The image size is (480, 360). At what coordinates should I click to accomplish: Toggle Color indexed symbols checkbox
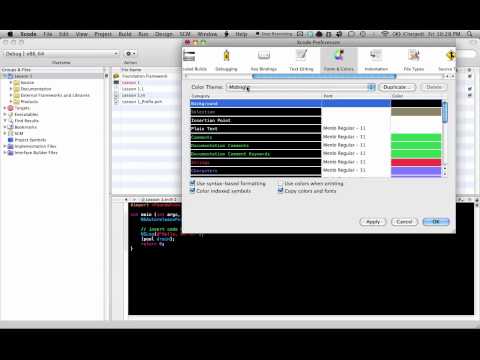click(x=192, y=191)
